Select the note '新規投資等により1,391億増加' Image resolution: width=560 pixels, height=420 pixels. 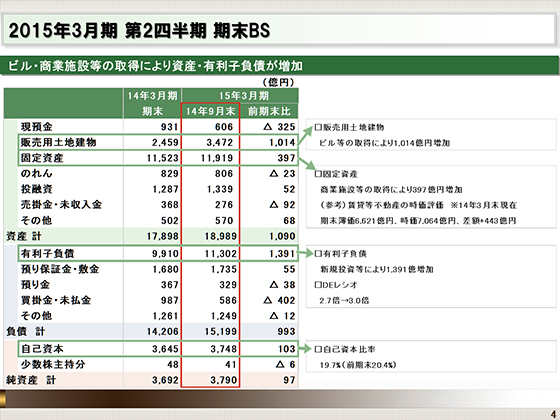tap(377, 270)
